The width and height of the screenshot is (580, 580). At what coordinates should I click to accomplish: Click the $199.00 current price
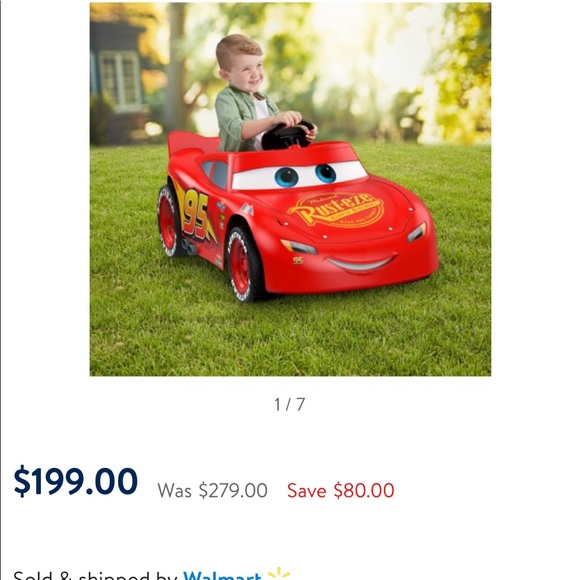click(x=76, y=481)
